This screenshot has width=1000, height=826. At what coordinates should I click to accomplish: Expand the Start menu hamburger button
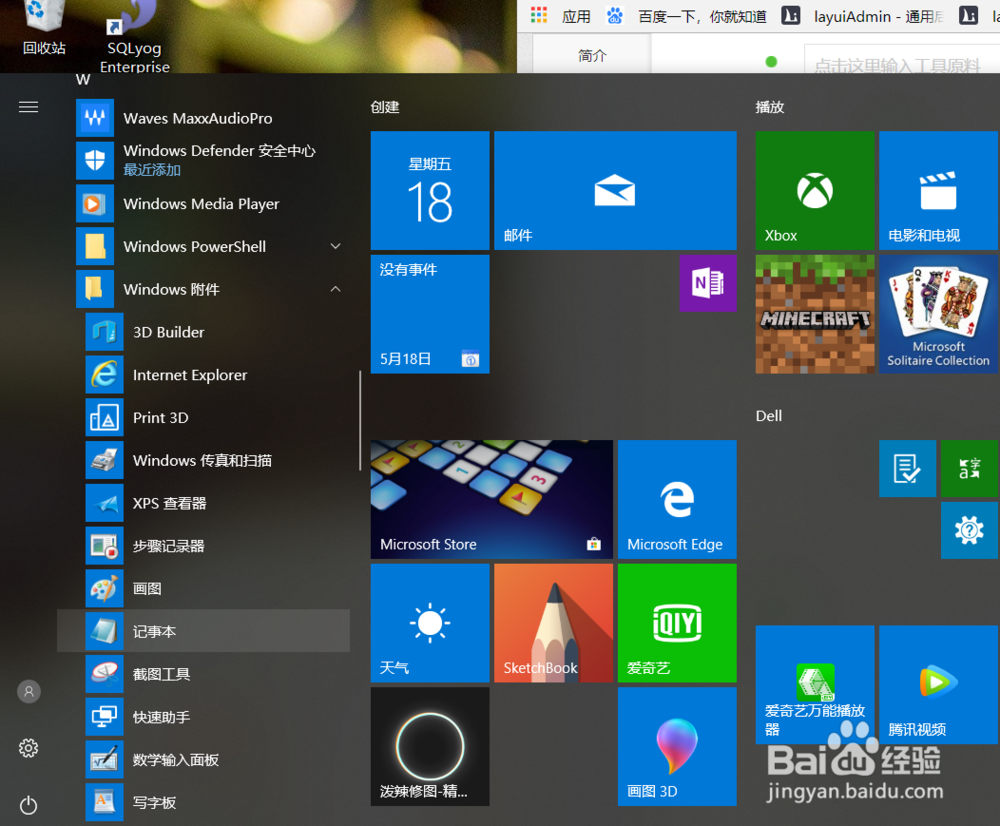tap(28, 107)
